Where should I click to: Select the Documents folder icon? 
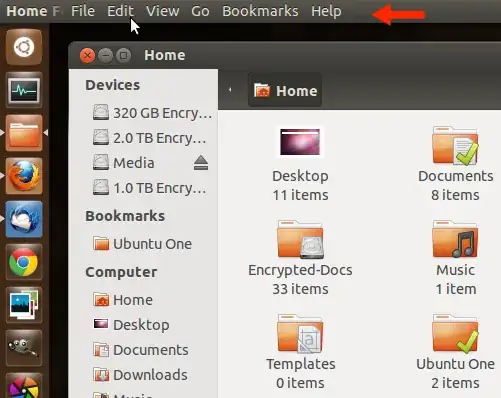tap(455, 145)
